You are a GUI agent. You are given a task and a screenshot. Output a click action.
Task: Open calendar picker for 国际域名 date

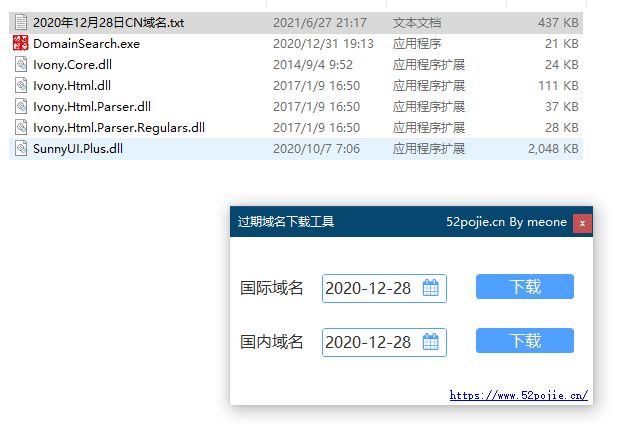tap(431, 288)
